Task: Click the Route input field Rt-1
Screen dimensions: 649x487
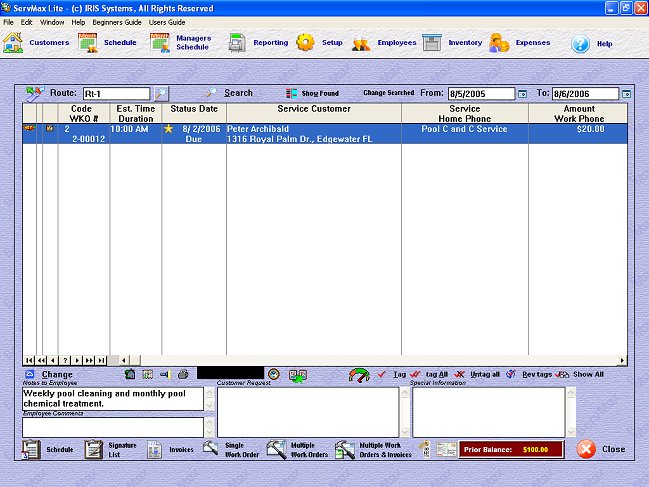Action: pyautogui.click(x=116, y=94)
